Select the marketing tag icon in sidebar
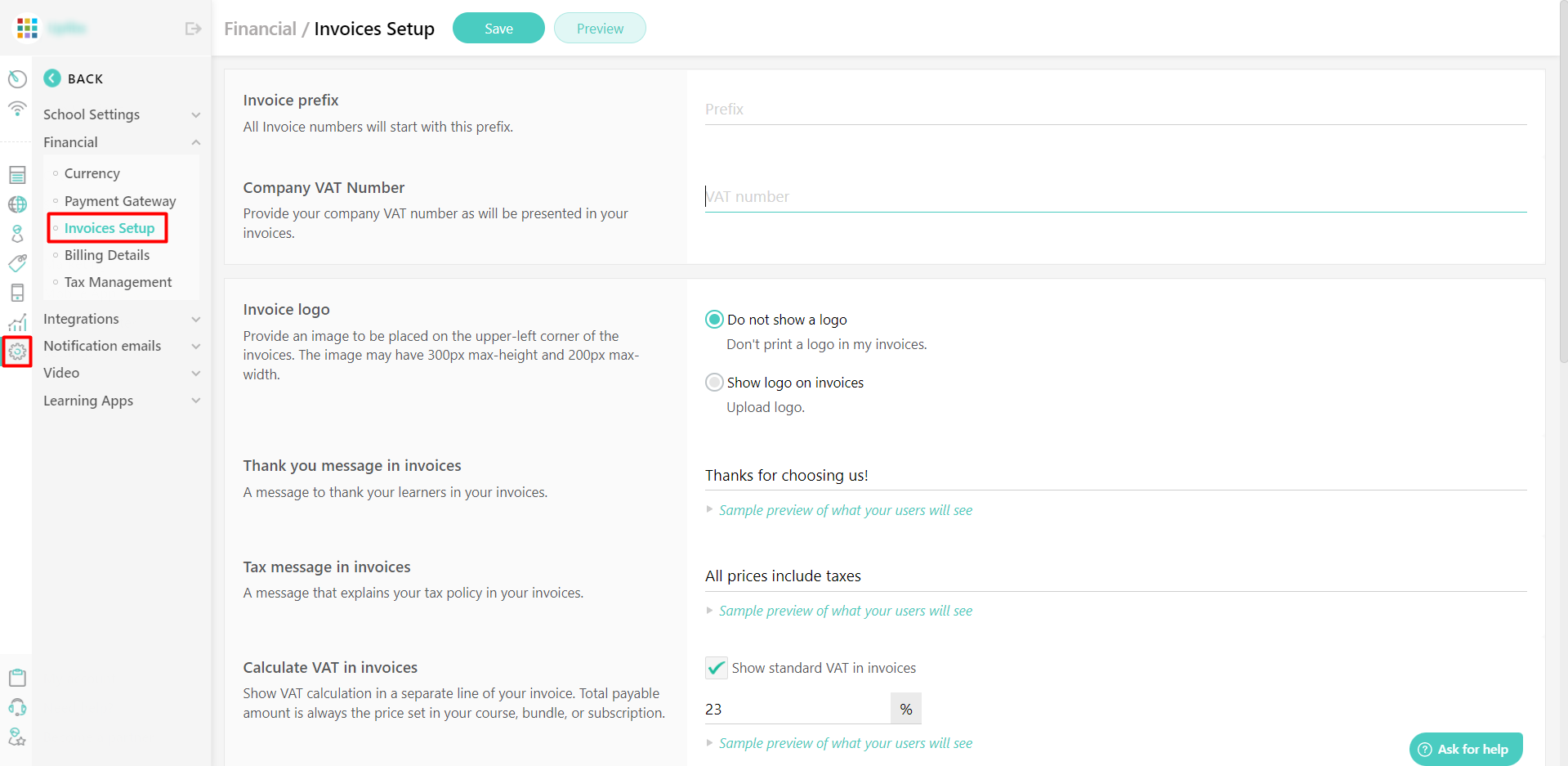Viewport: 1568px width, 766px height. click(x=17, y=262)
